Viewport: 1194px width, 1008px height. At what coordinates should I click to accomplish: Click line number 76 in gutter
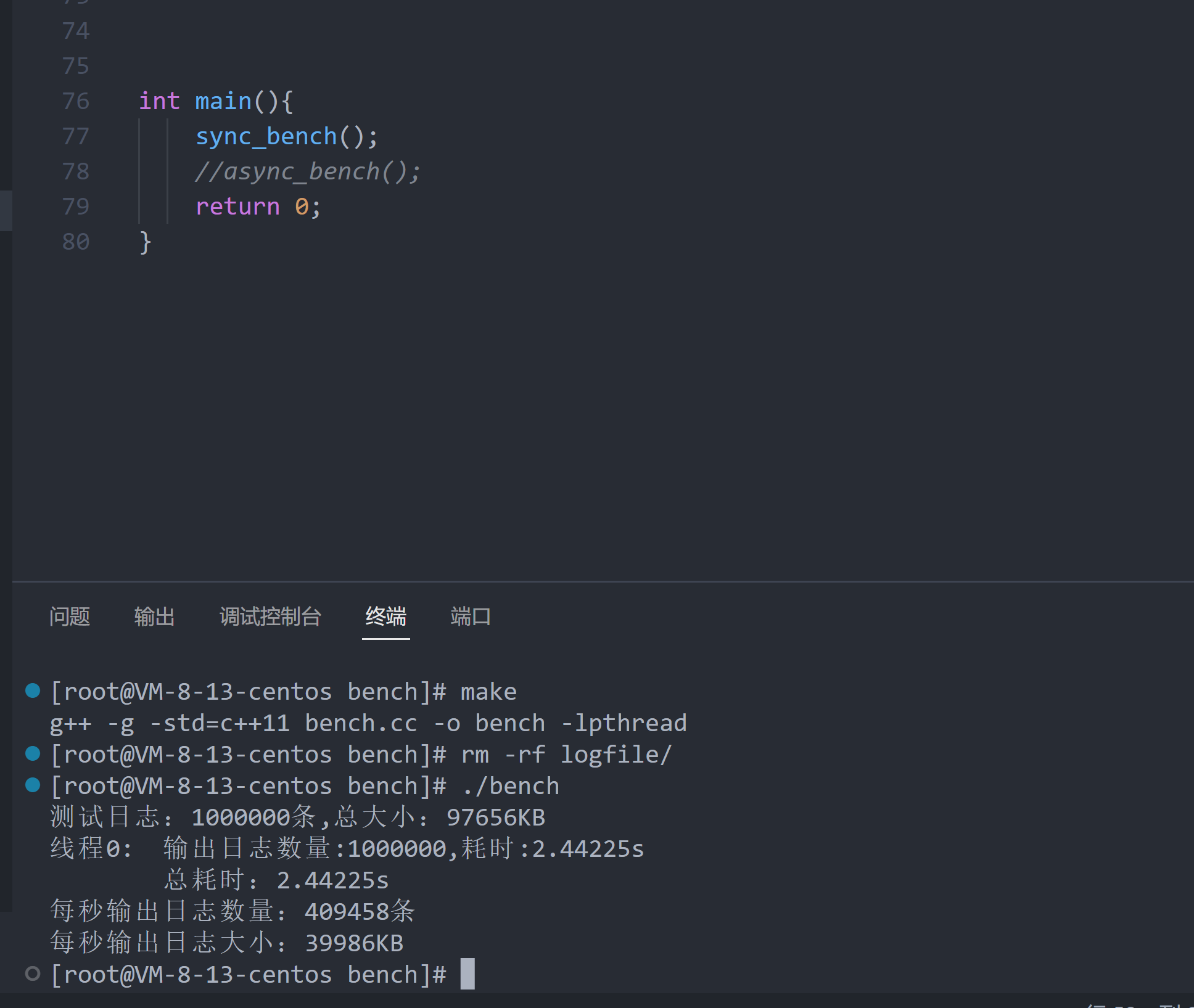click(x=76, y=101)
